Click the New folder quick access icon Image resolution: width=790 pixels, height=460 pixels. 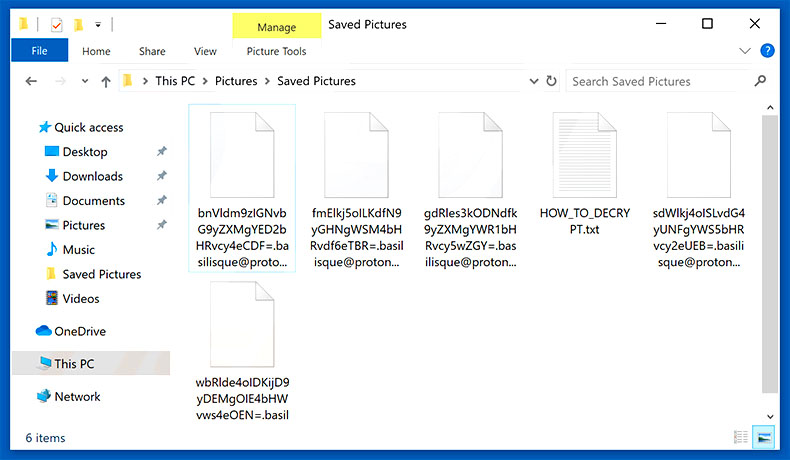coord(78,24)
